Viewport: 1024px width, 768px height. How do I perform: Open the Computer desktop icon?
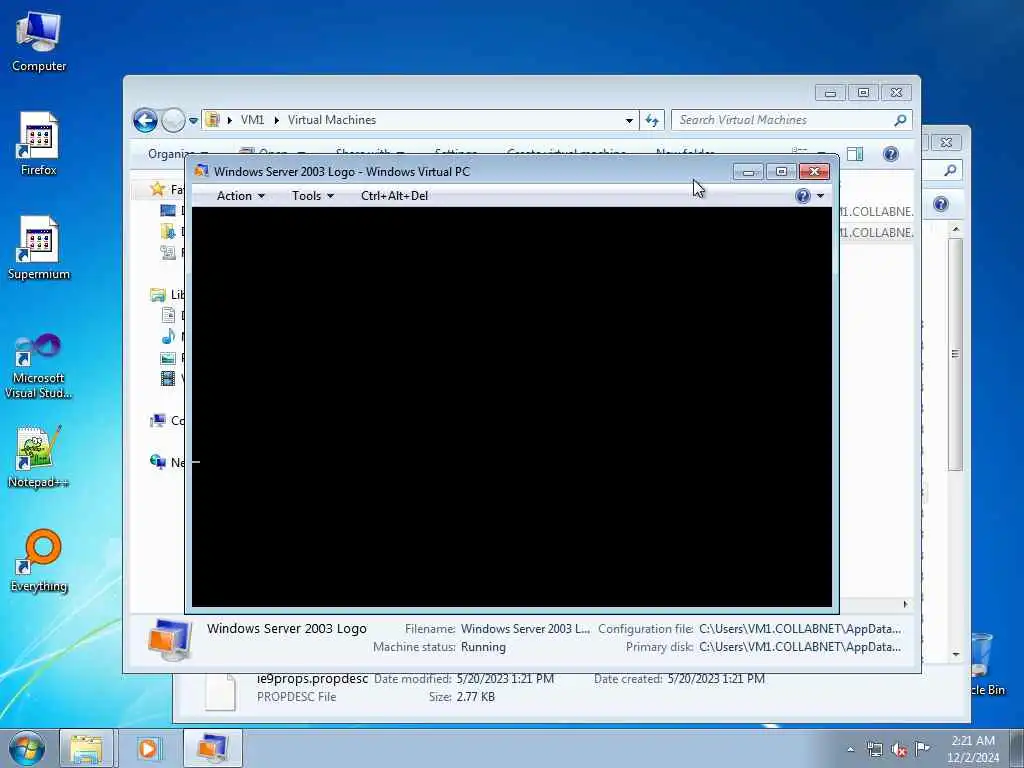[x=39, y=41]
